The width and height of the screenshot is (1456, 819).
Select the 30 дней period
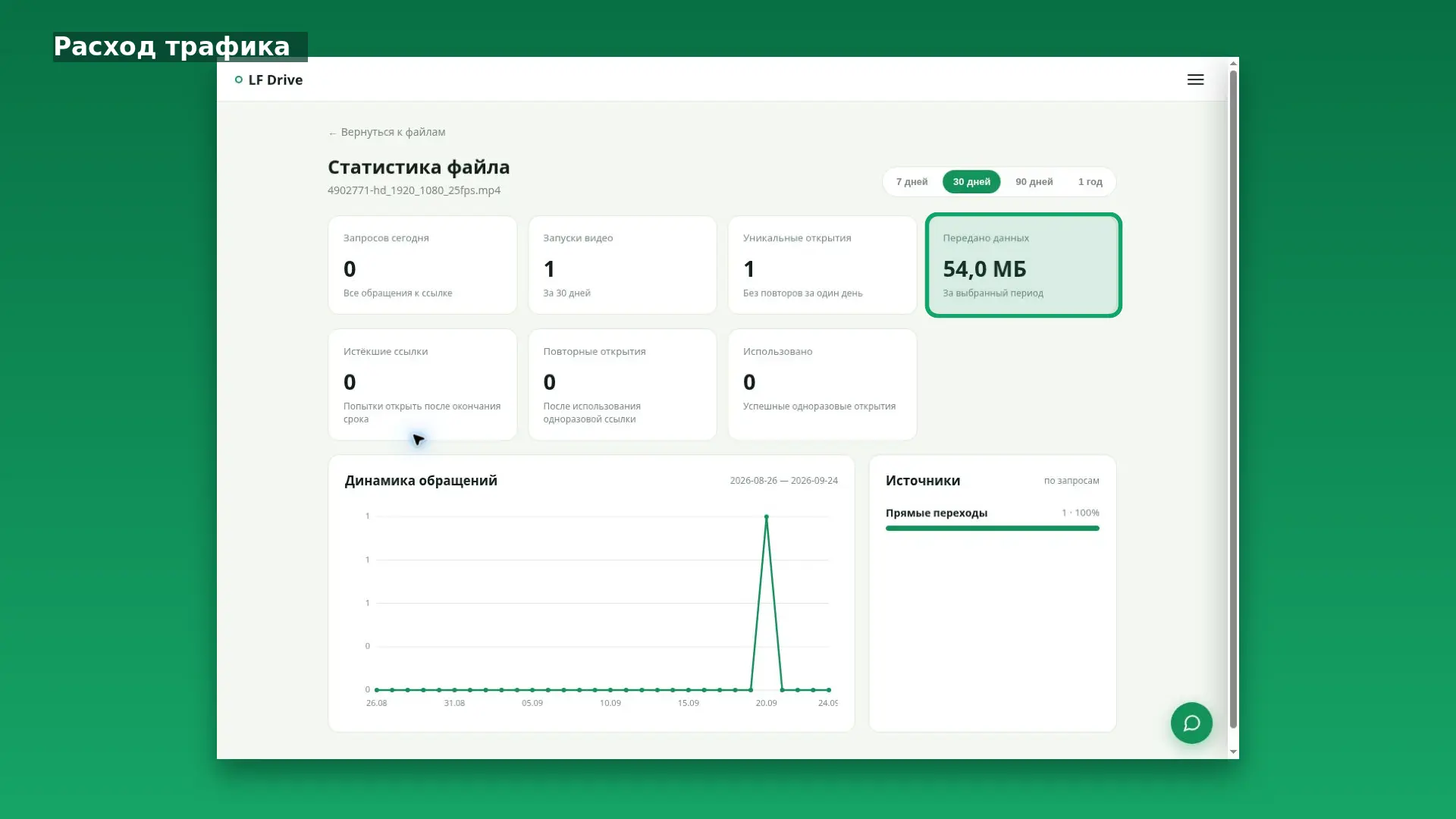(971, 182)
